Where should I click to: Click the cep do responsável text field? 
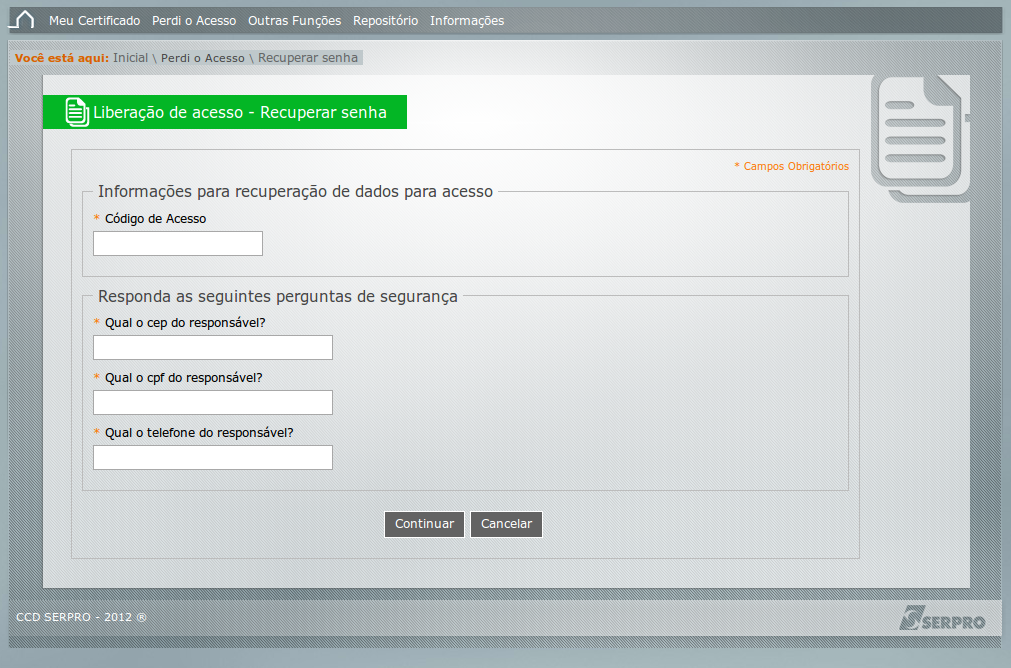(x=213, y=348)
